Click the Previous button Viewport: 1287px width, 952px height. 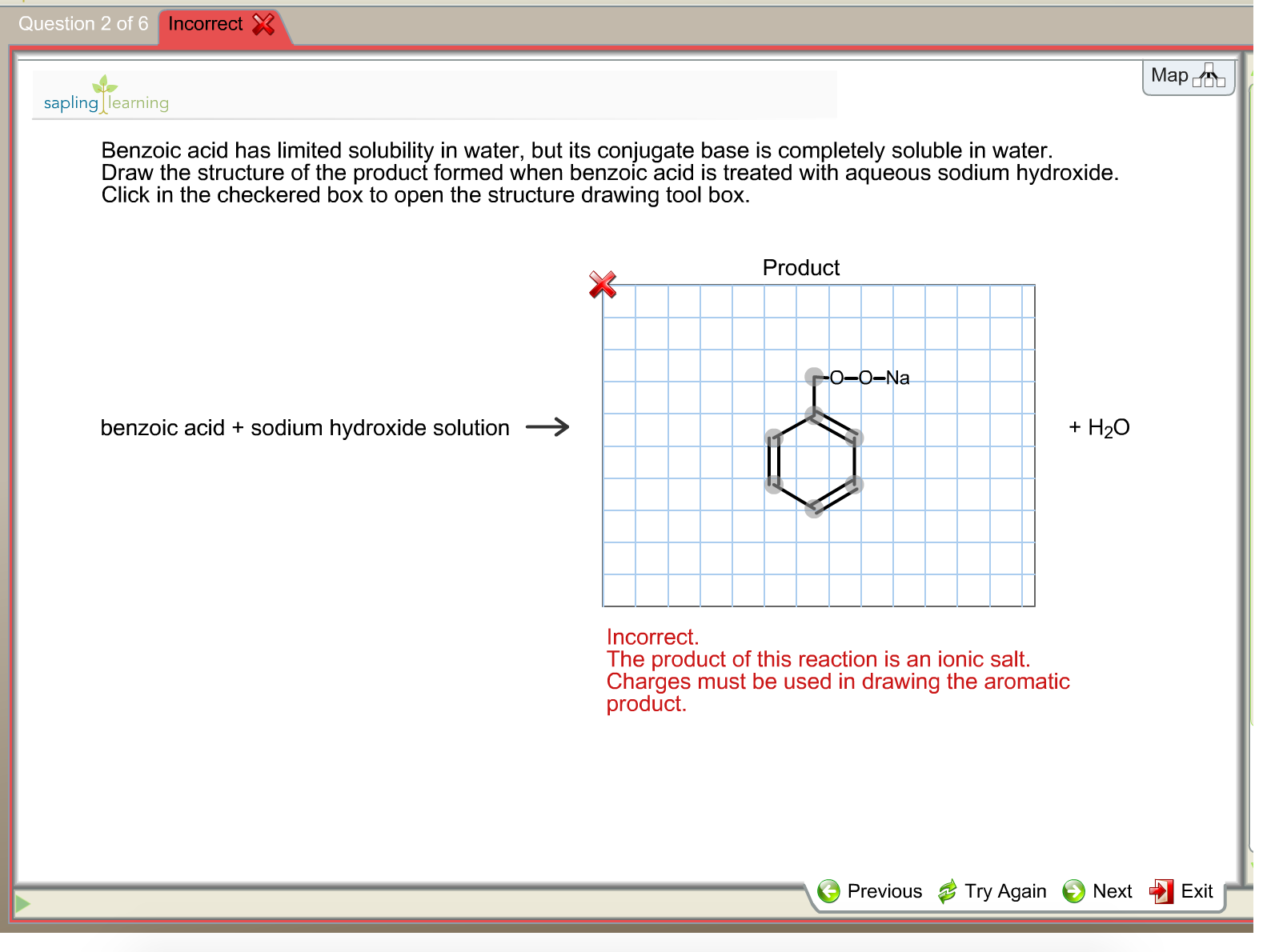pyautogui.click(x=869, y=891)
